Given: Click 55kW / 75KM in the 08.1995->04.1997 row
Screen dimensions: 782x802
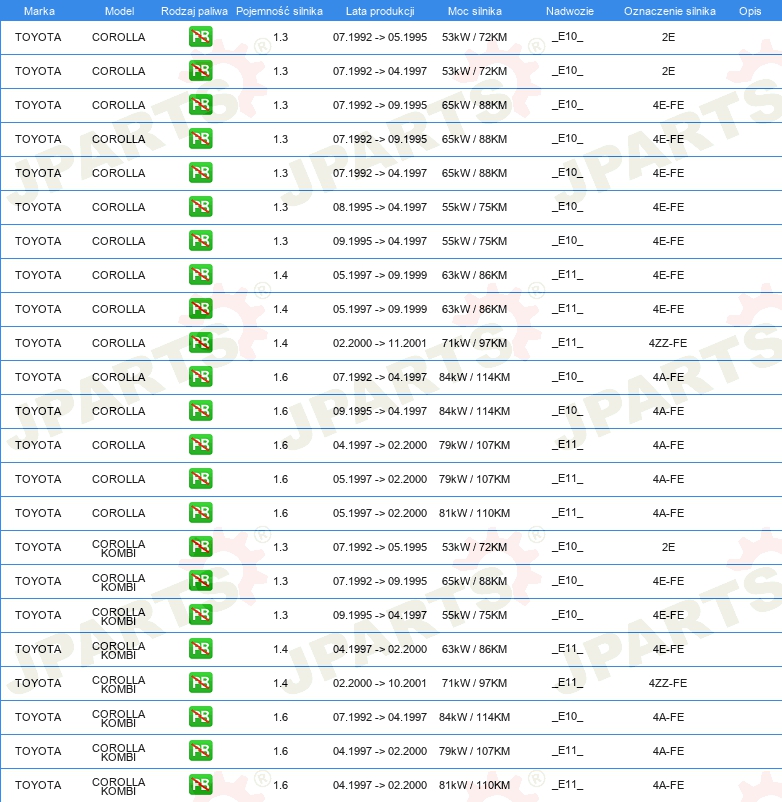Looking at the screenshot, I should point(474,207).
